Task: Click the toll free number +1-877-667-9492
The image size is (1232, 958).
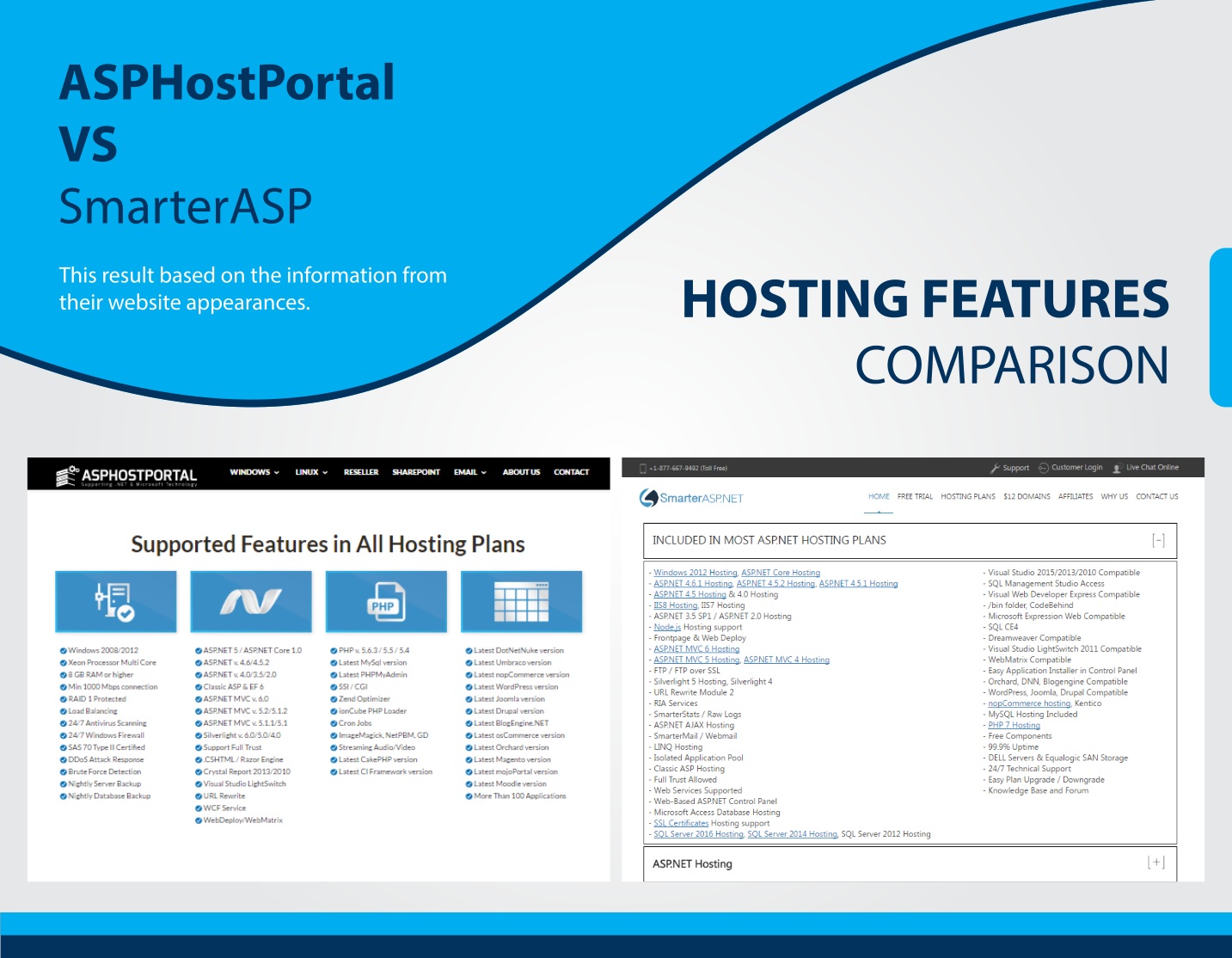Action: 688,469
